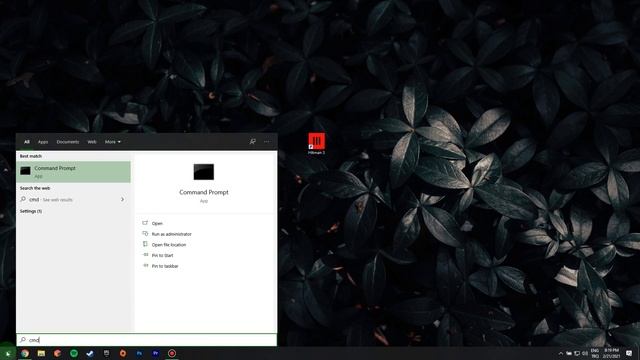The image size is (640, 360).
Task: Expand the Settings (5) results group
Action: click(x=31, y=211)
